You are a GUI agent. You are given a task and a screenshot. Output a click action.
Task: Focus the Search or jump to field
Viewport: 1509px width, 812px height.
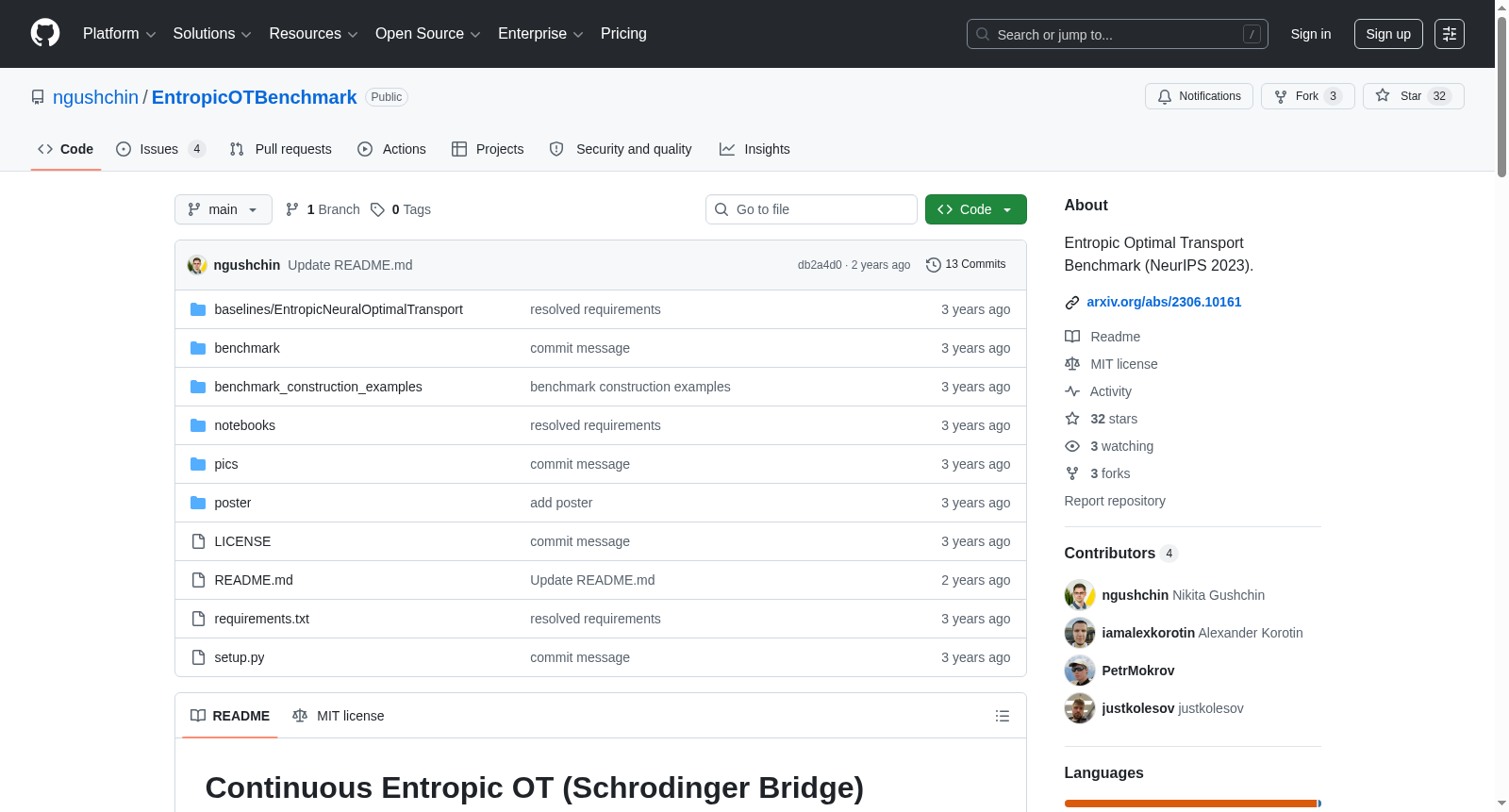tap(1118, 34)
